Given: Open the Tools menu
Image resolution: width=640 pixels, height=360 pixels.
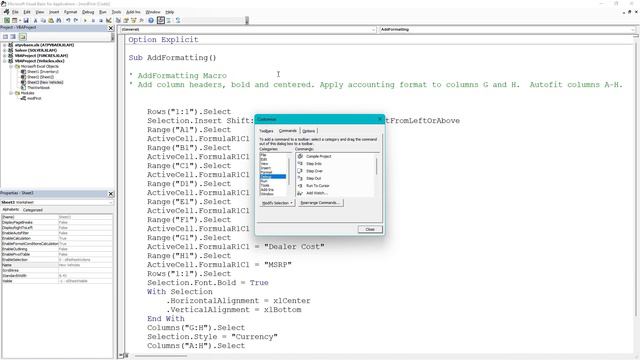Looking at the screenshot, I should (x=116, y=12).
